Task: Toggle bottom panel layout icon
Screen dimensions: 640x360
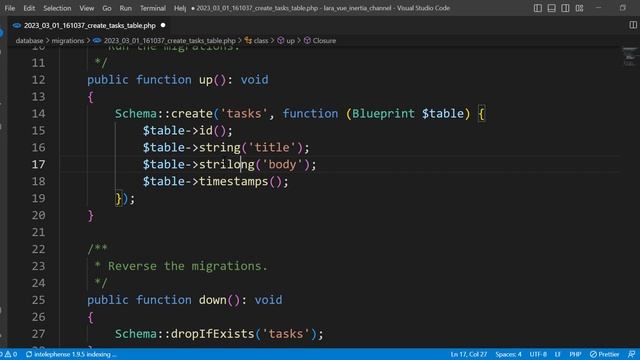Action: [x=551, y=8]
